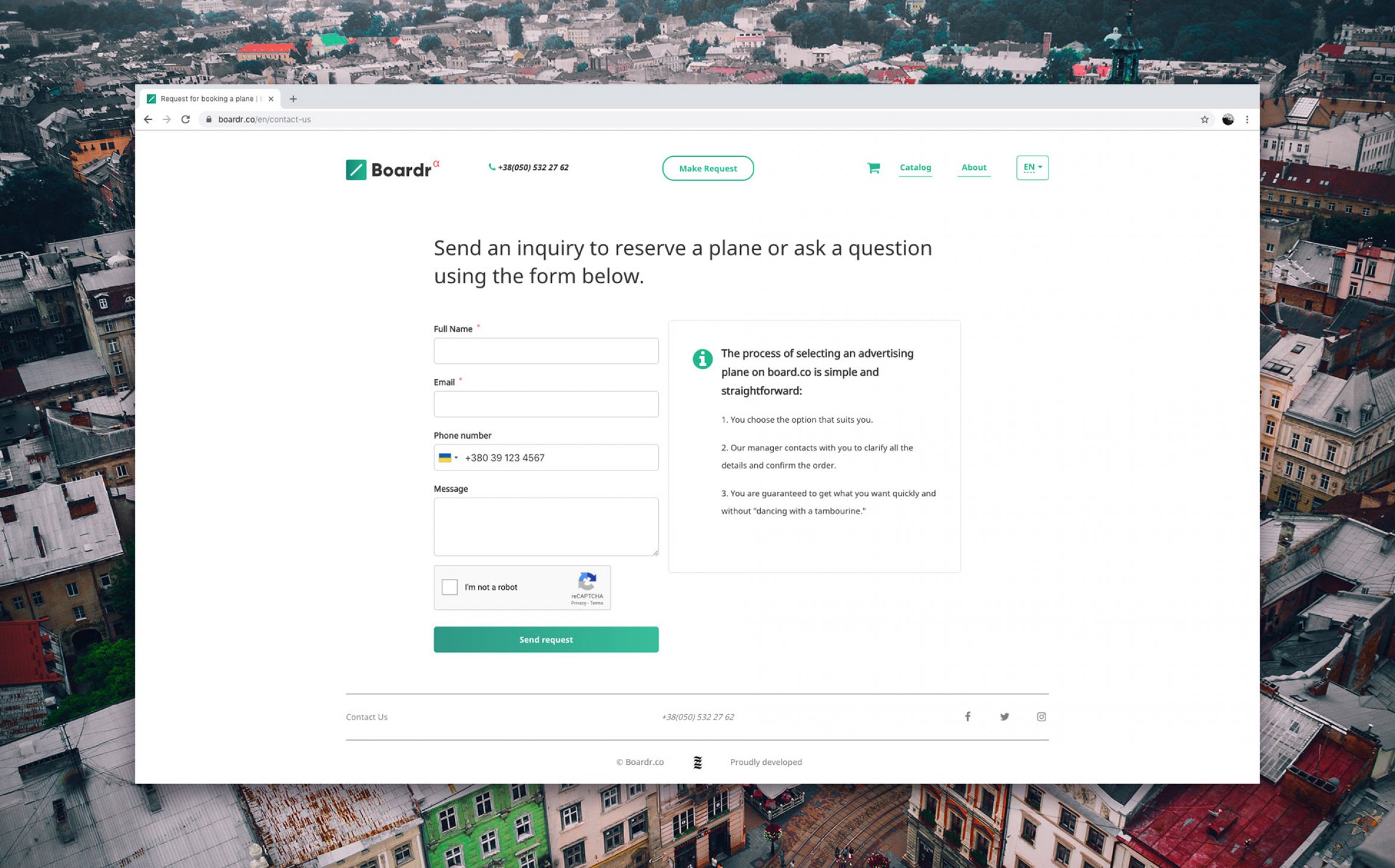Select the About menu item
1395x868 pixels.
[x=973, y=167]
